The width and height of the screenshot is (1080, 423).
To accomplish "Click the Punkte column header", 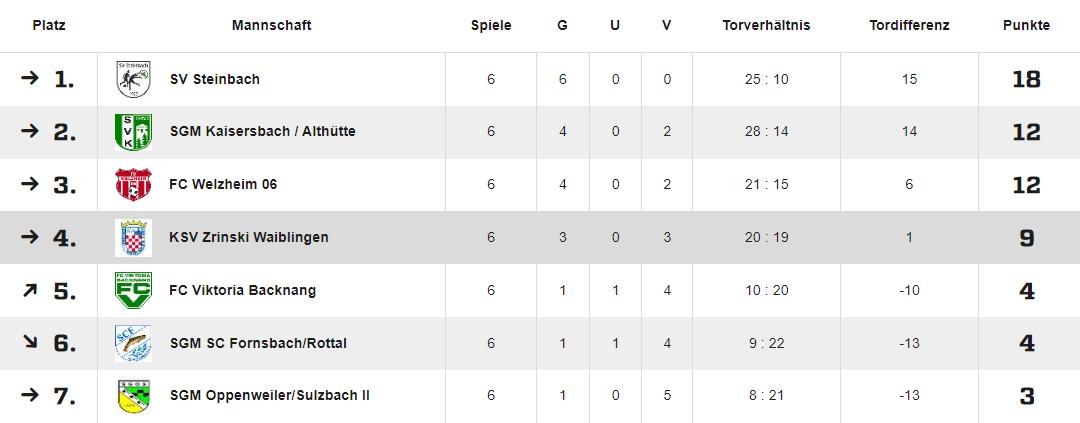I will tap(1026, 26).
